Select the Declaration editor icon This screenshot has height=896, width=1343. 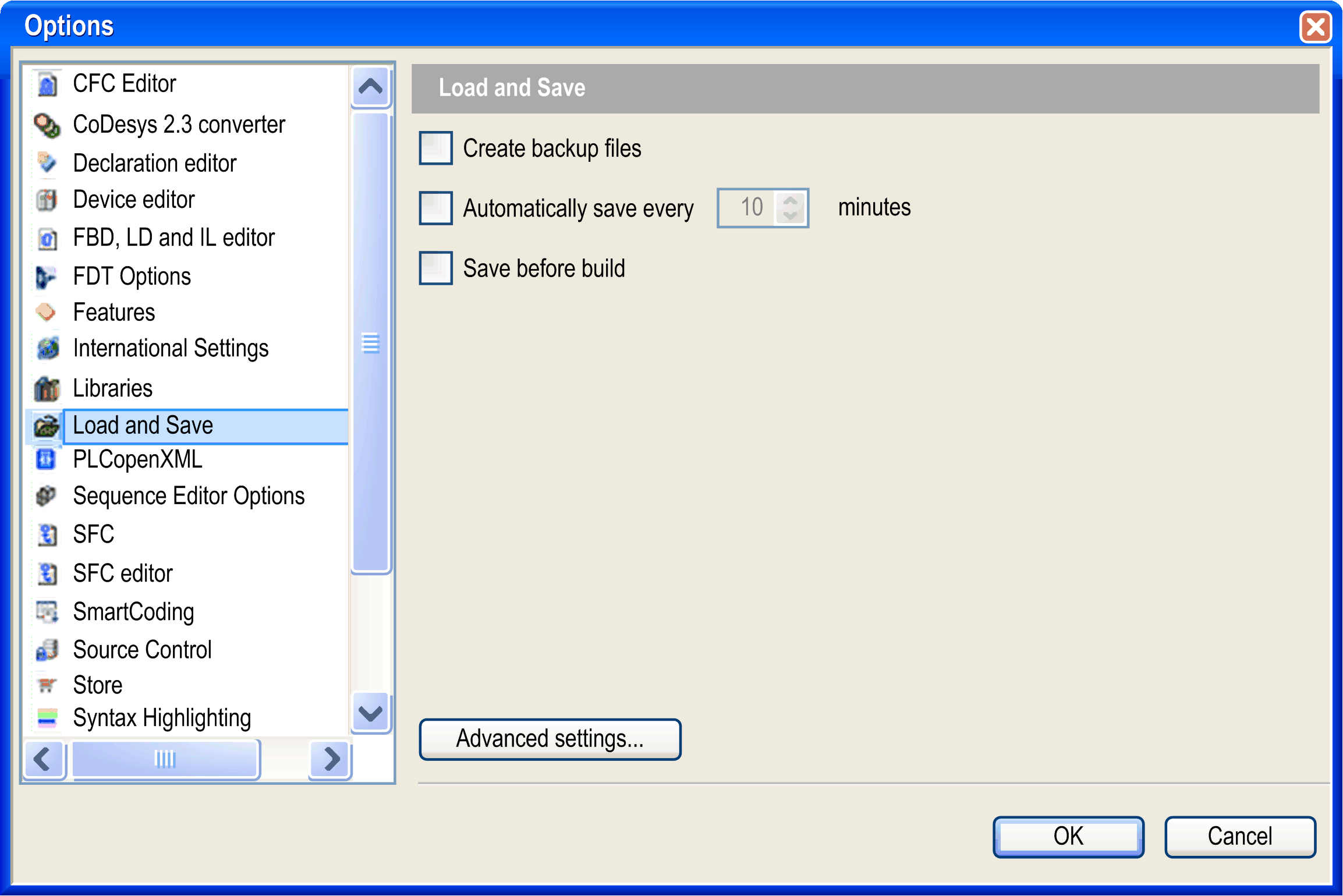pyautogui.click(x=47, y=163)
